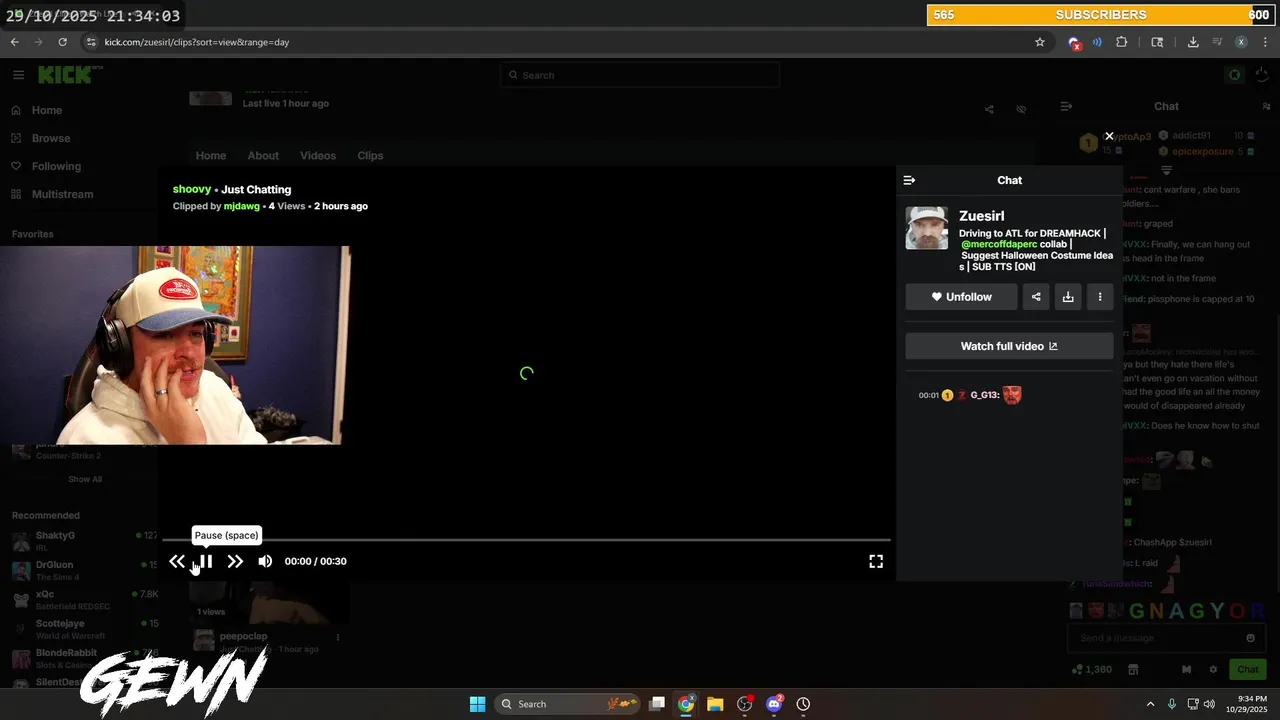Open browser downloads icon

click(1193, 42)
